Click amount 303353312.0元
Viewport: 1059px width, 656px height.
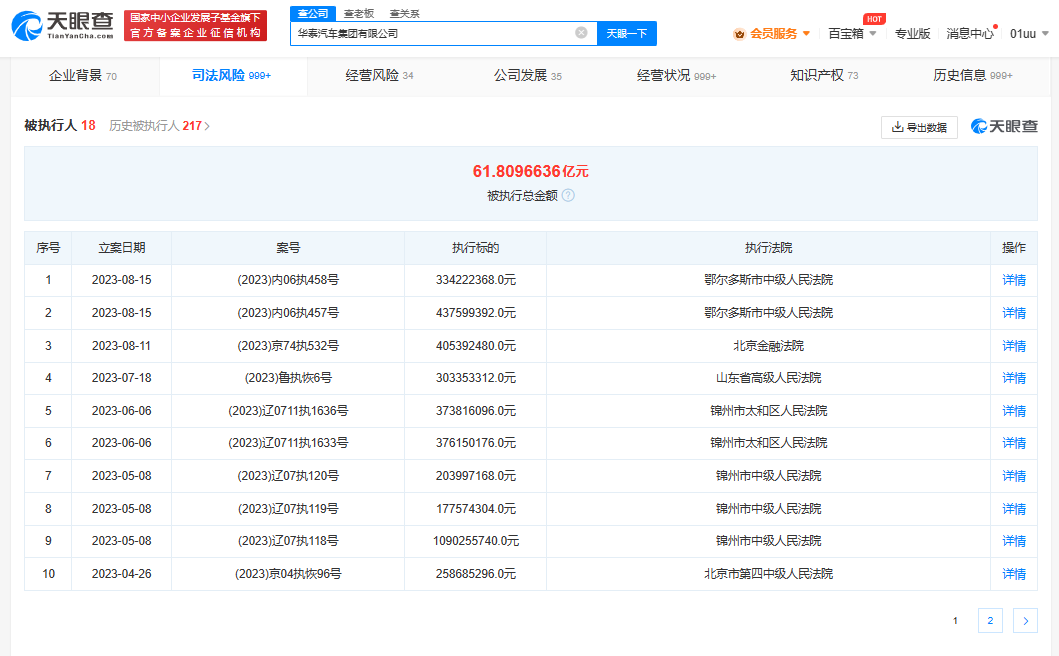coord(475,378)
